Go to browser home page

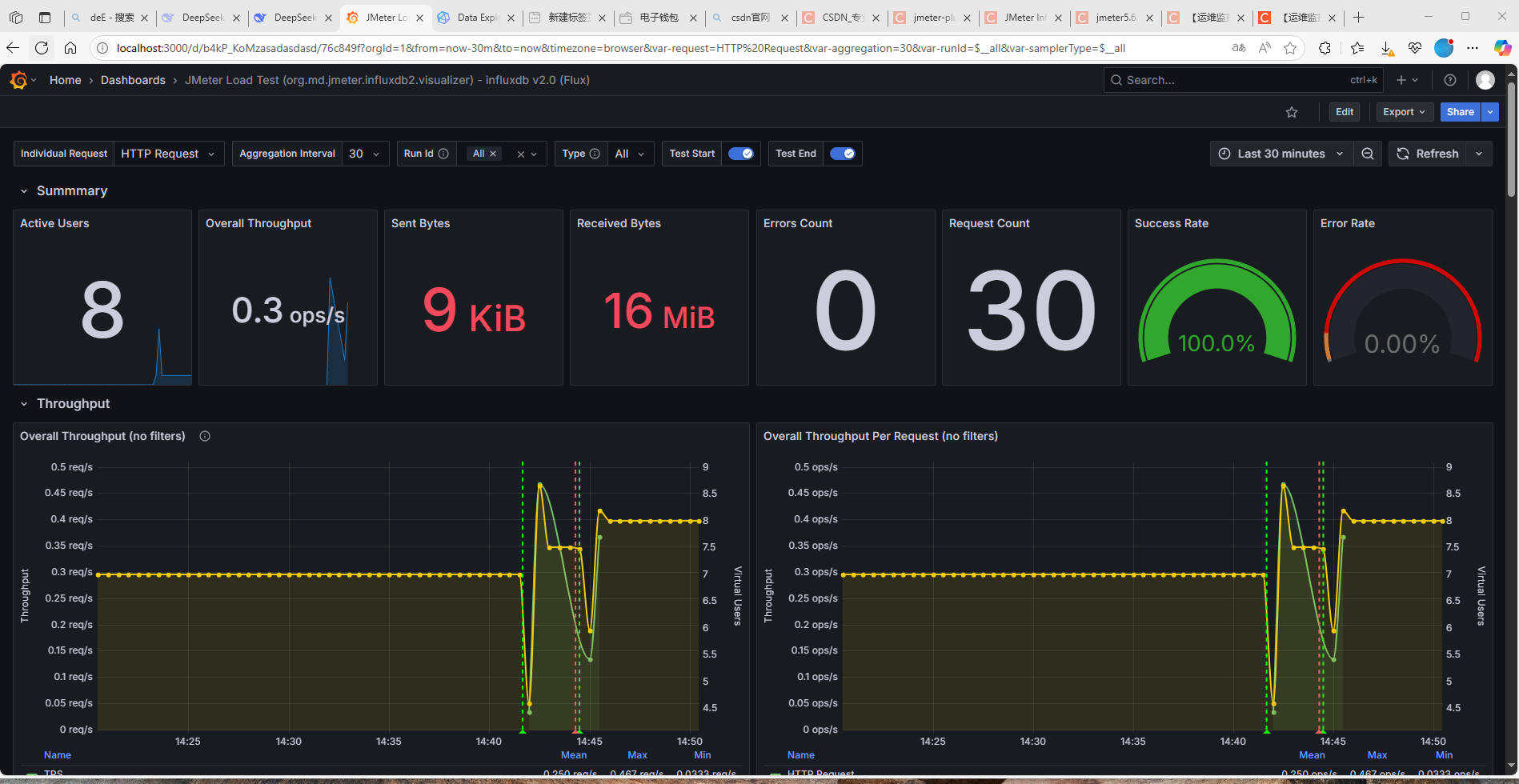coord(70,48)
